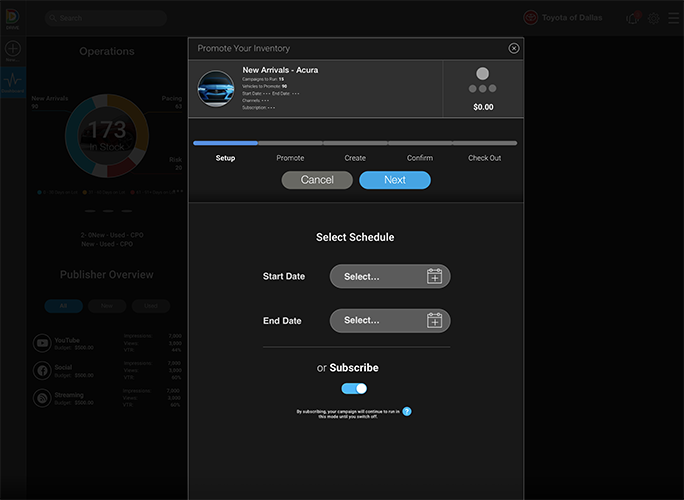Open the notifications icon in header
The width and height of the screenshot is (684, 500).
pyautogui.click(x=632, y=18)
